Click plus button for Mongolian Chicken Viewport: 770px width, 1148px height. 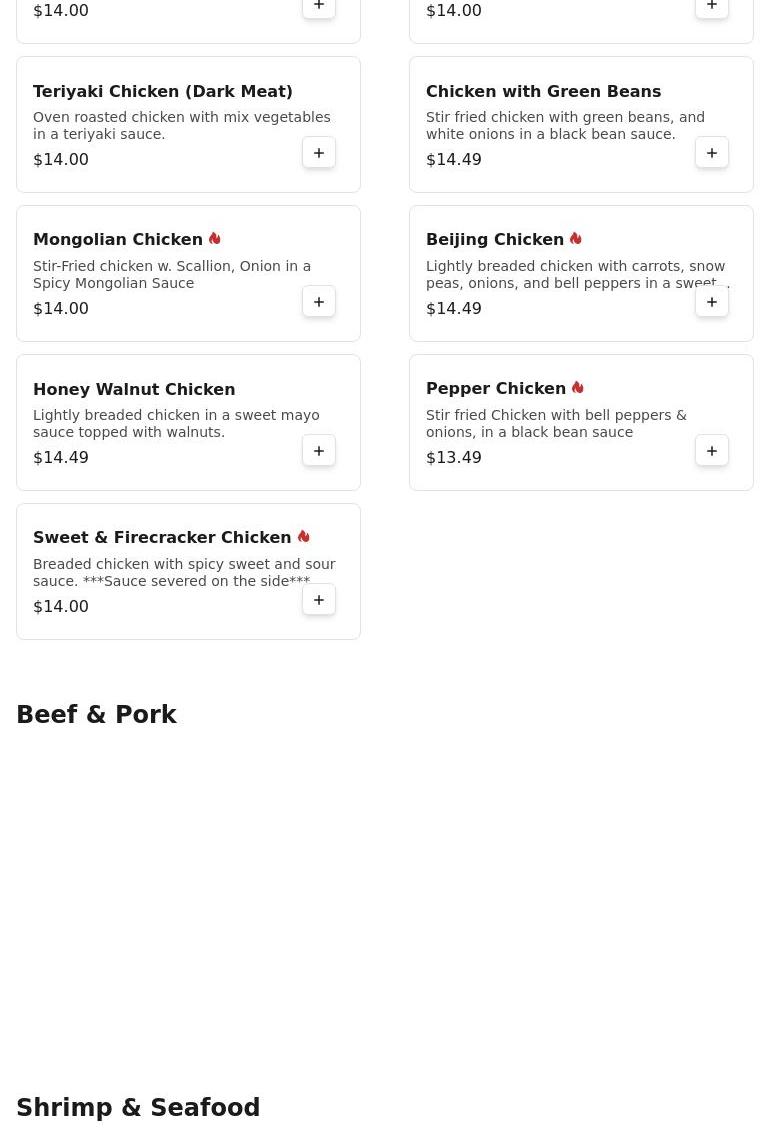pos(319,302)
